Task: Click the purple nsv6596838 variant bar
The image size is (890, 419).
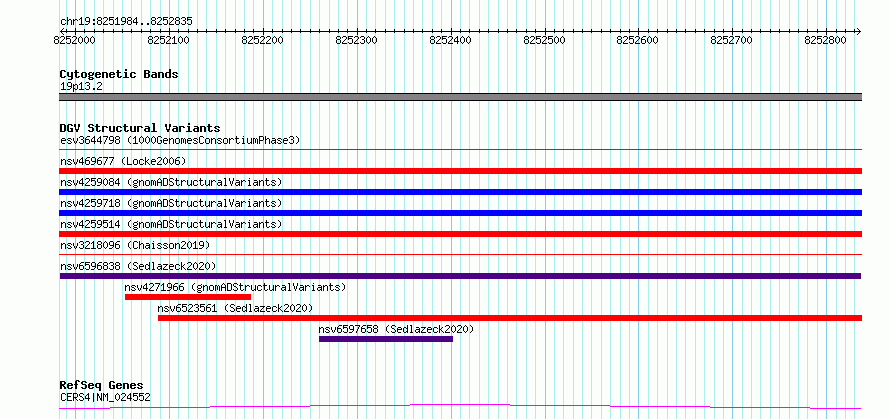Action: click(x=460, y=276)
